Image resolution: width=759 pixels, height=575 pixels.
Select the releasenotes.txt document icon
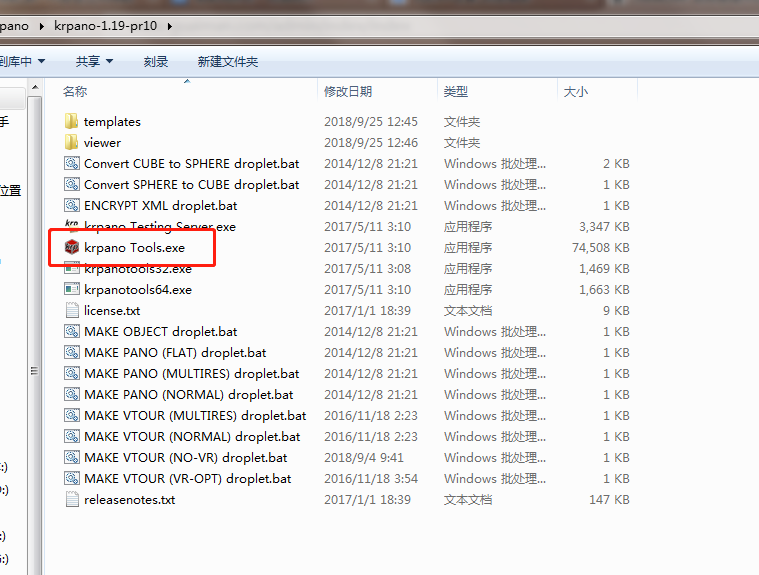click(x=72, y=499)
